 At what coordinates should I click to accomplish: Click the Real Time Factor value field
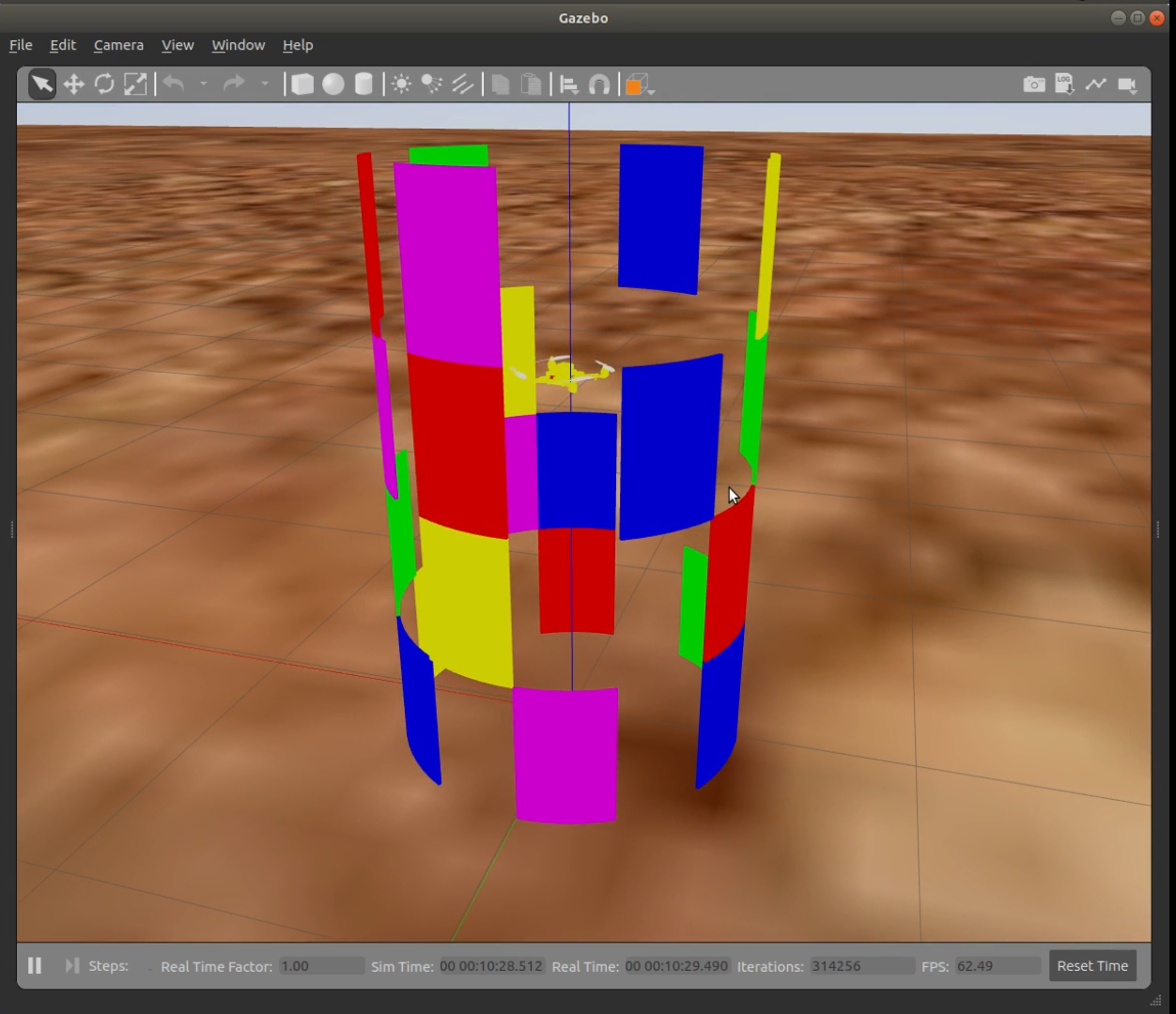click(321, 966)
